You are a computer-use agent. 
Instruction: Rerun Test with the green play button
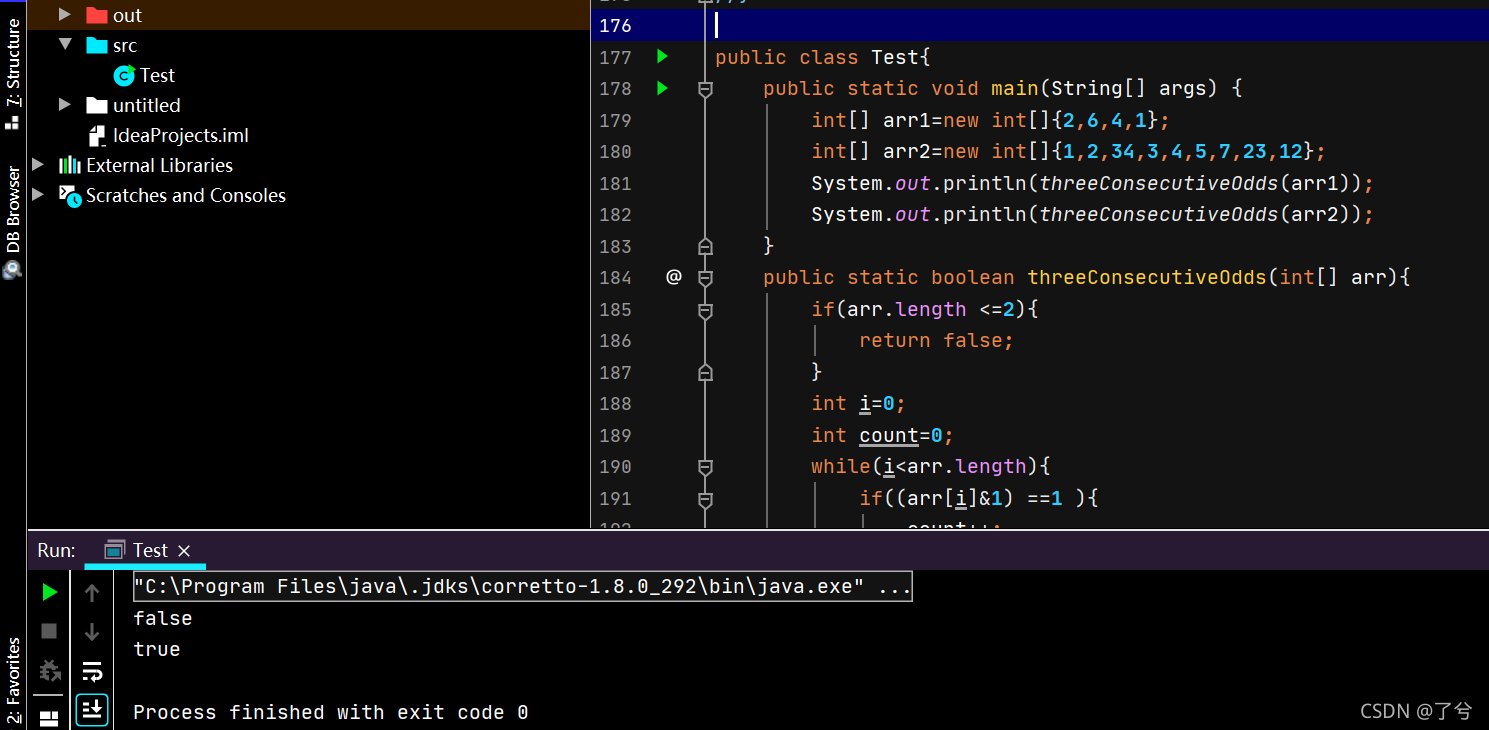[x=49, y=593]
